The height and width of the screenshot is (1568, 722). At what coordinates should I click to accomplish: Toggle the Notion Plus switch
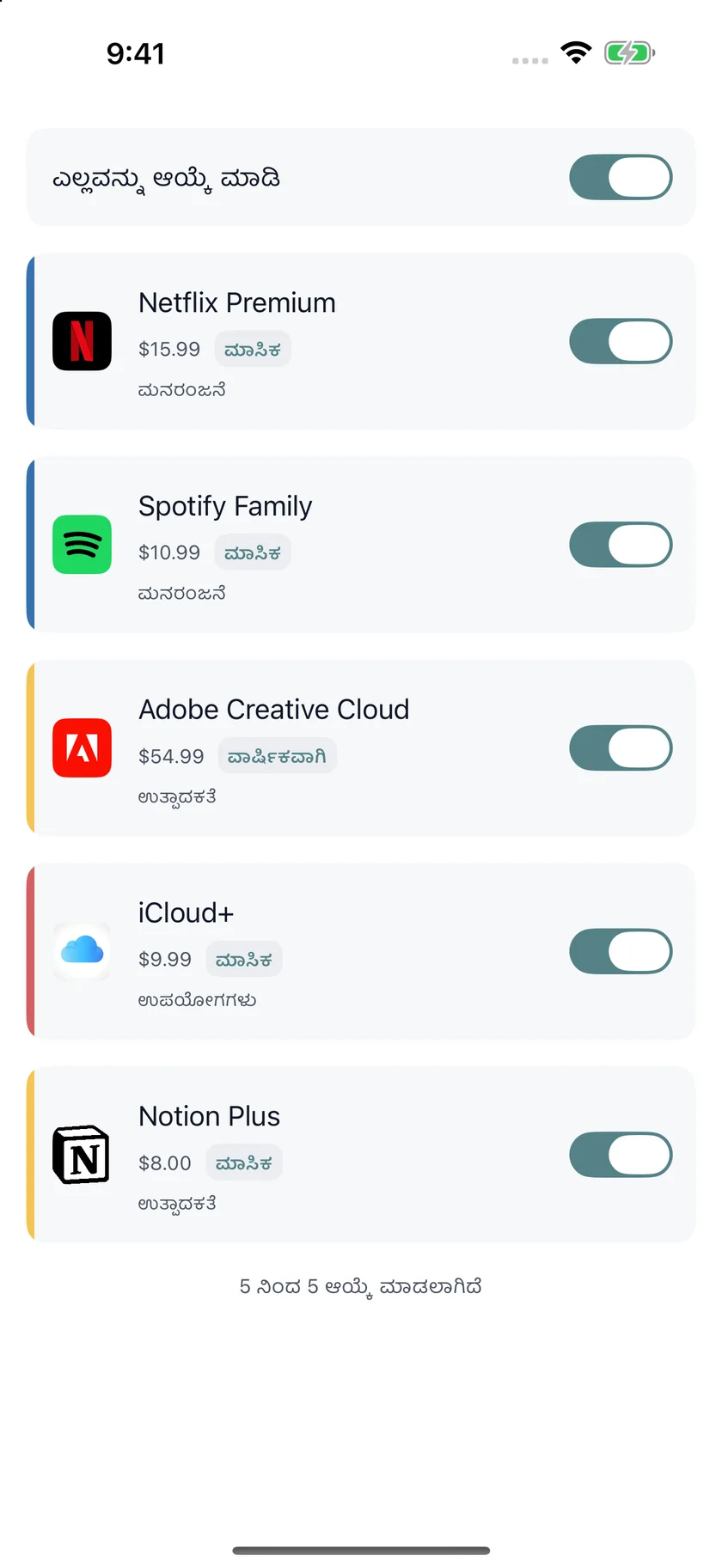pyautogui.click(x=621, y=1155)
